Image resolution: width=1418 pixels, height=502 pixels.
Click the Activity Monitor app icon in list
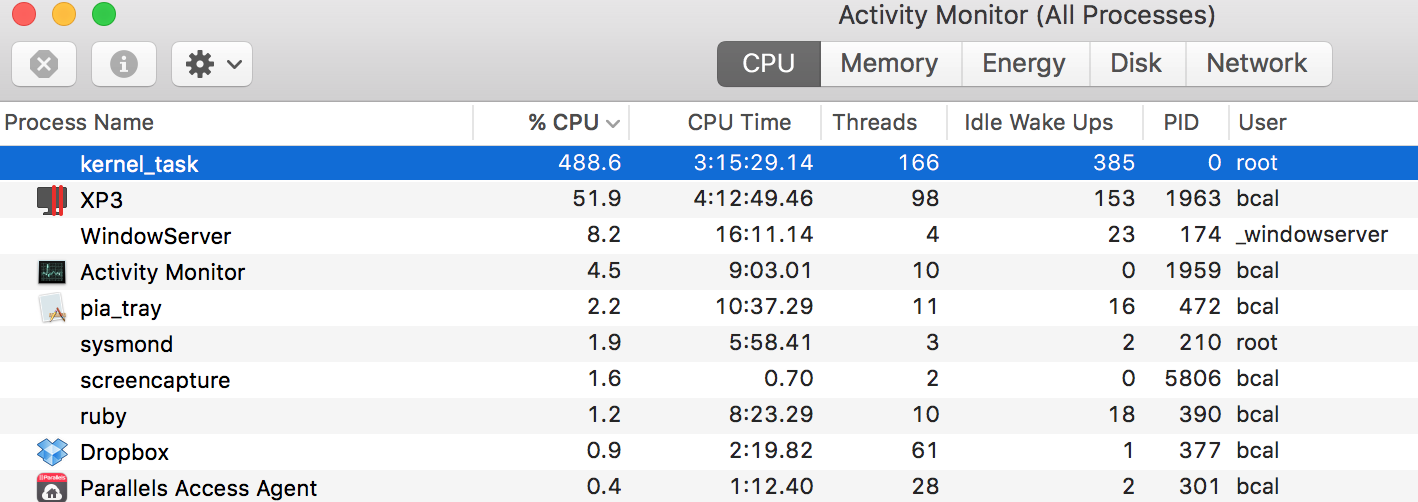51,272
